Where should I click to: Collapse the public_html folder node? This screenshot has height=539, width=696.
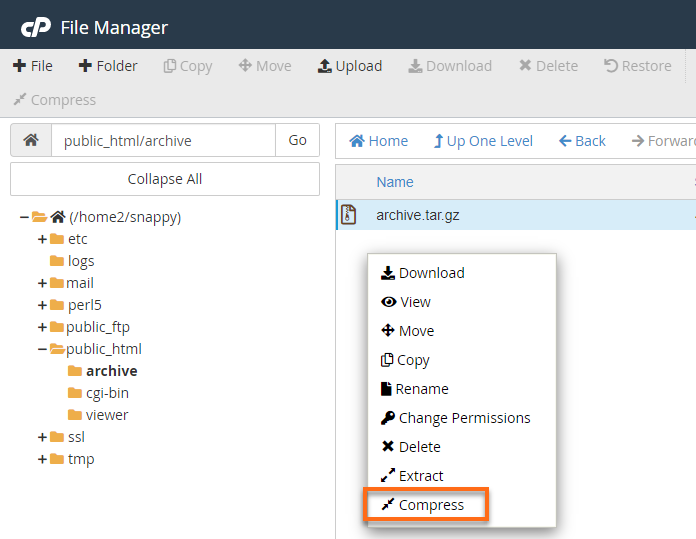(x=42, y=349)
